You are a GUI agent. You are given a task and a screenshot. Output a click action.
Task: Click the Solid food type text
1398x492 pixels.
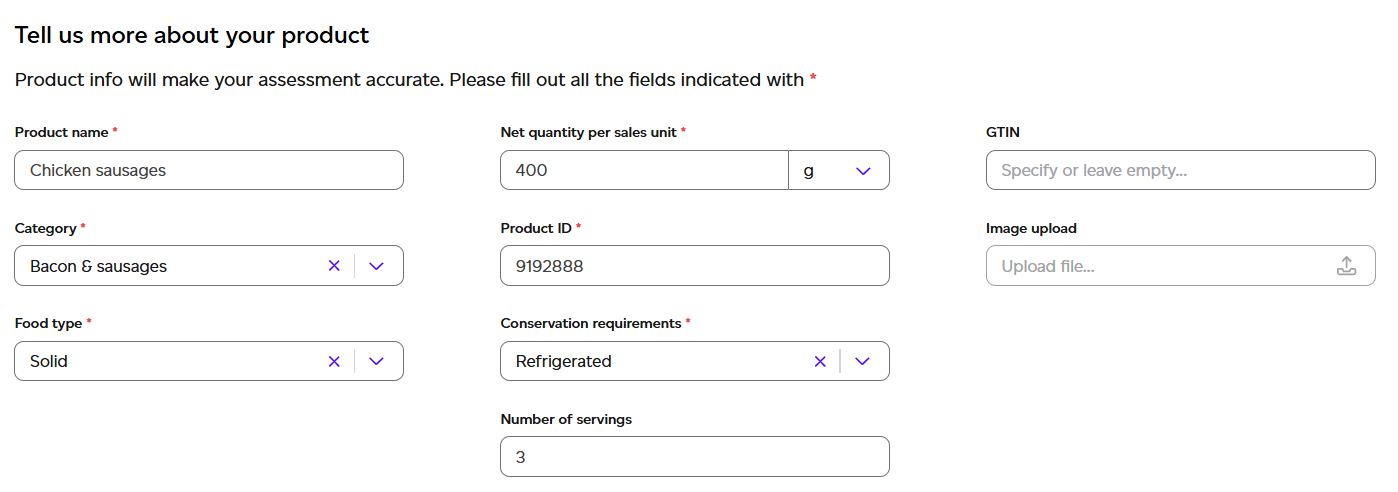coord(49,362)
